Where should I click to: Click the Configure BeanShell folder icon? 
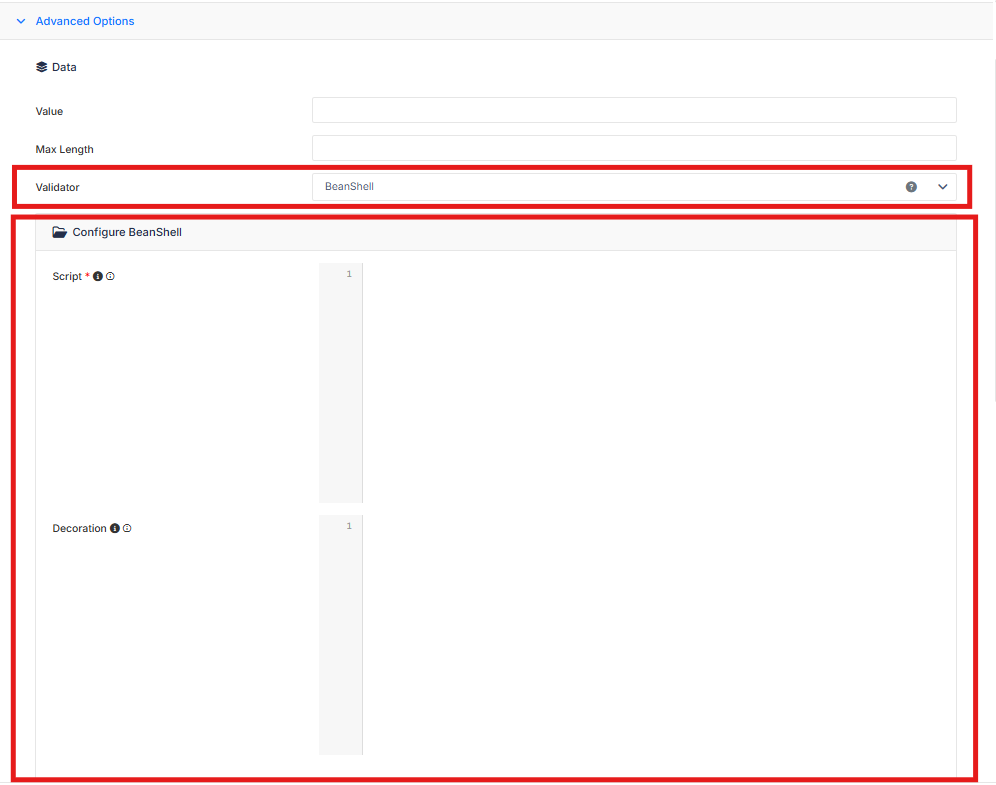click(60, 232)
